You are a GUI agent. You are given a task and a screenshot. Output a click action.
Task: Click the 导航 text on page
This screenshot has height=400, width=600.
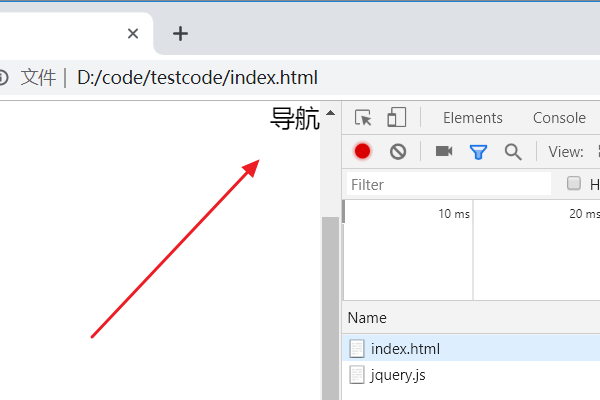coord(295,118)
